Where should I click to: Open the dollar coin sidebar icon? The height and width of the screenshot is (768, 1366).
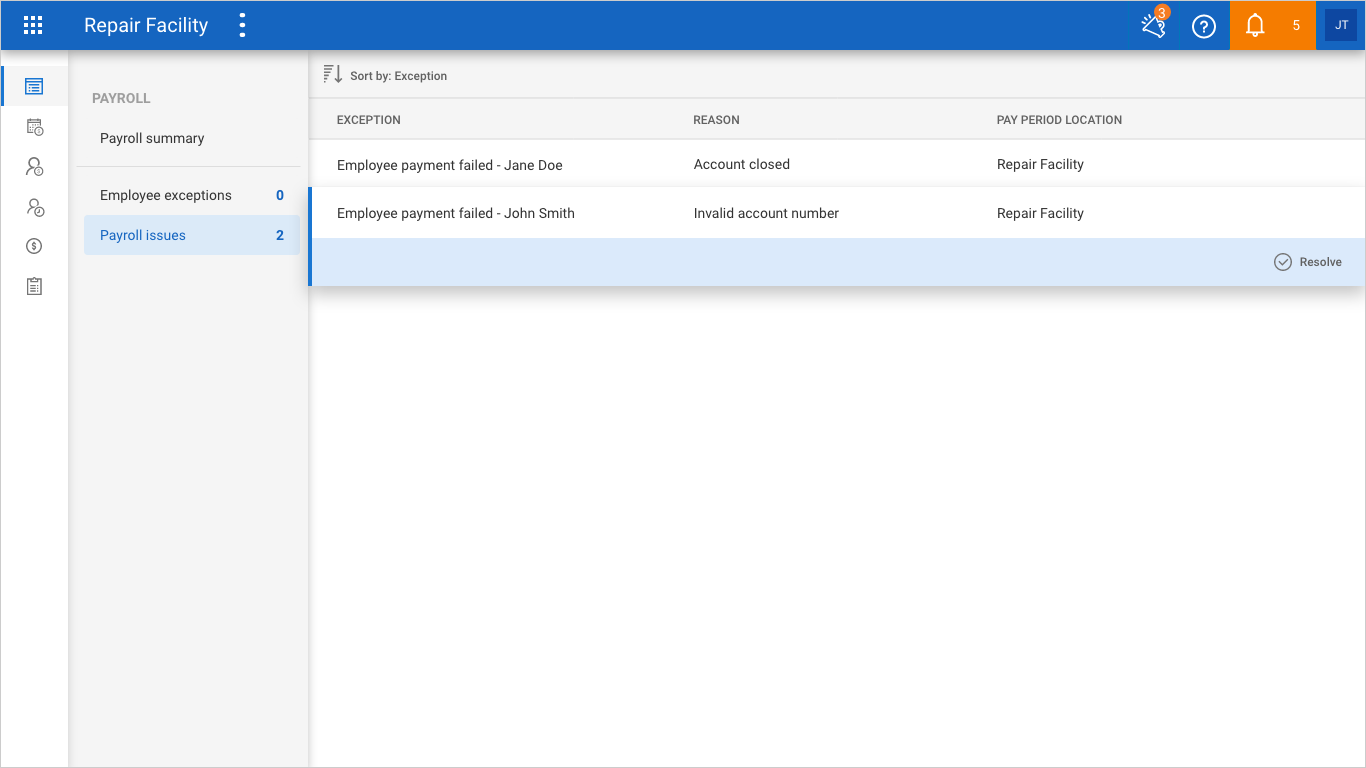[x=34, y=246]
